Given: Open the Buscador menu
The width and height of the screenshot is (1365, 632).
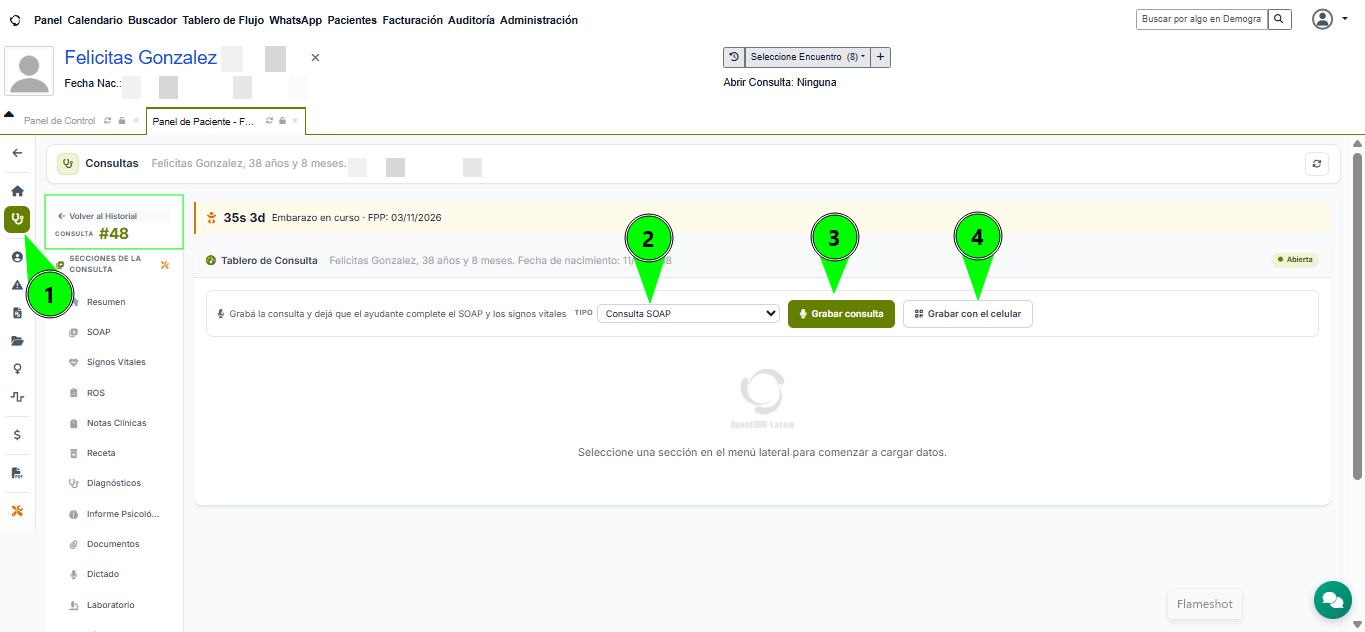Looking at the screenshot, I should 152,20.
